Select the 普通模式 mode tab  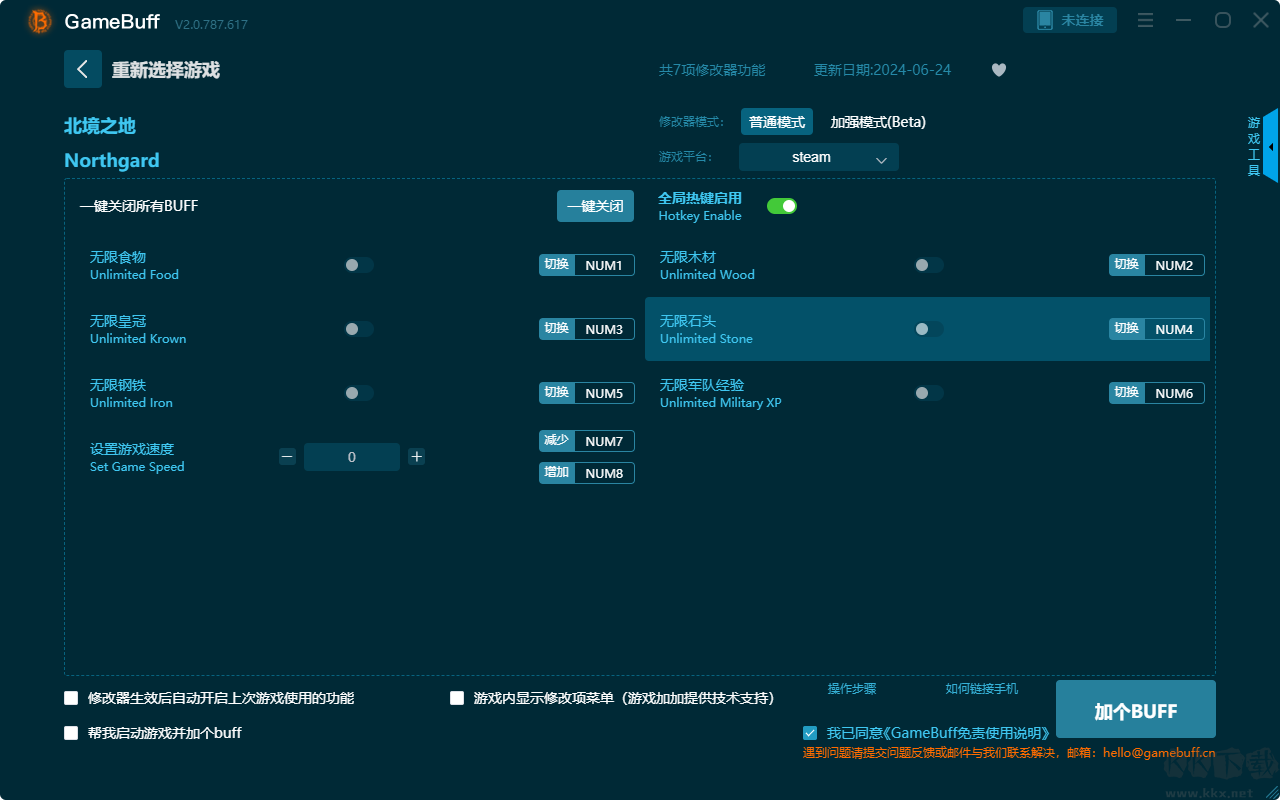[x=776, y=122]
